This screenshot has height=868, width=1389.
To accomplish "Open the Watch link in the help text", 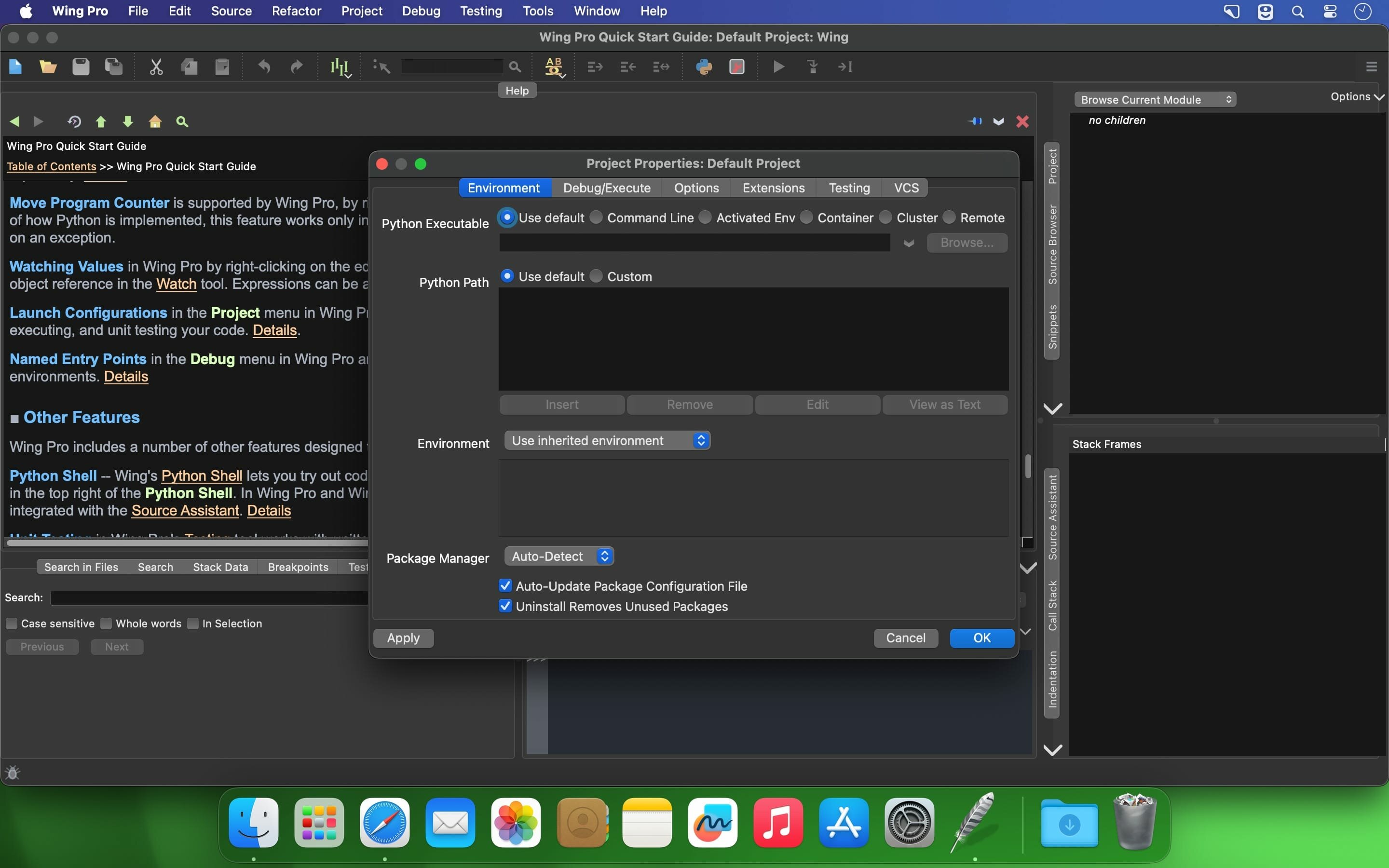I will (176, 284).
